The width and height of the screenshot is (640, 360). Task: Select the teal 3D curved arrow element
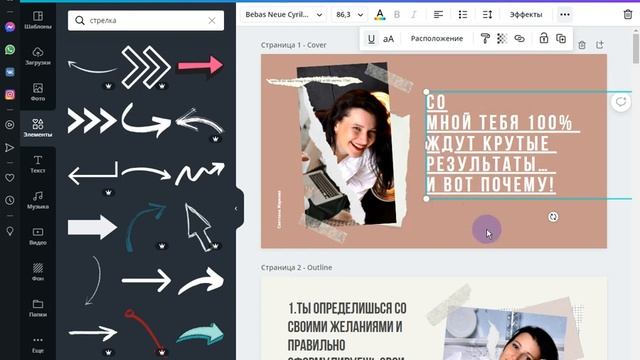pyautogui.click(x=200, y=333)
